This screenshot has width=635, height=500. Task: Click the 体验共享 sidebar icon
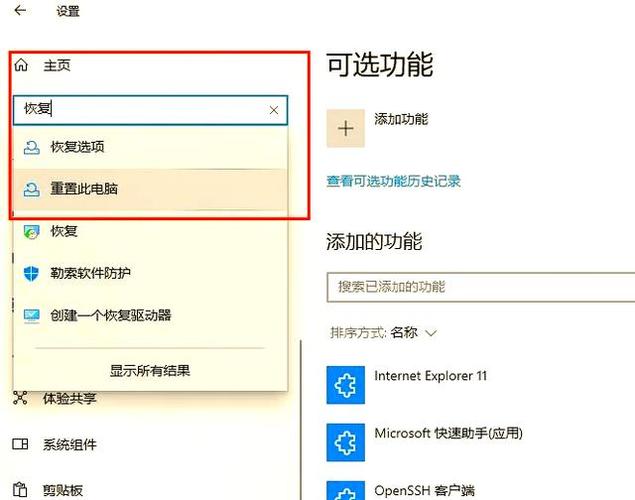click(x=20, y=398)
